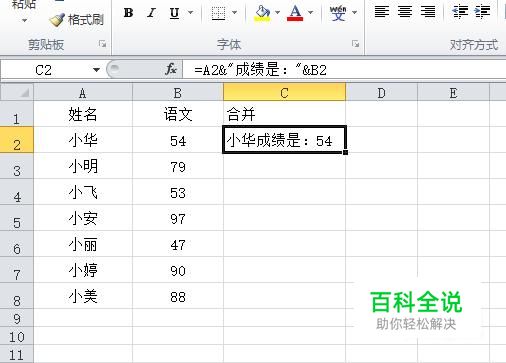Select column A header
506x363 pixels.
pyautogui.click(x=83, y=92)
